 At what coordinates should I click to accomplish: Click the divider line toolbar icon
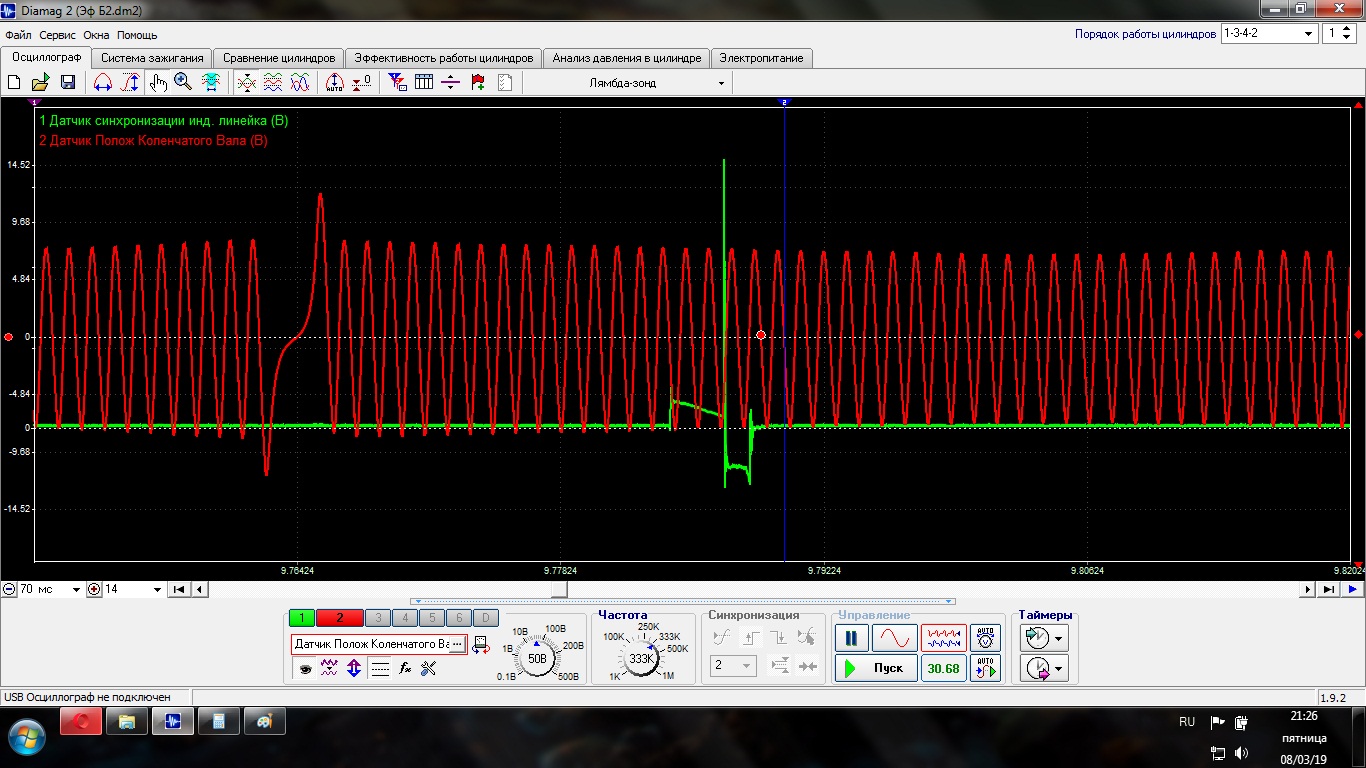[x=450, y=82]
